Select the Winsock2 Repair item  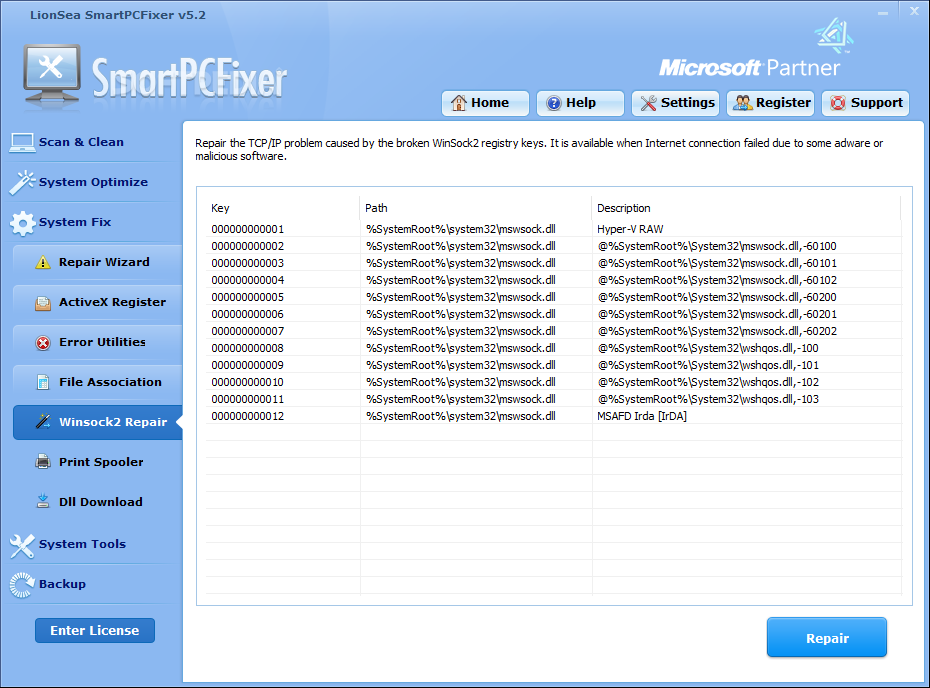coord(98,422)
